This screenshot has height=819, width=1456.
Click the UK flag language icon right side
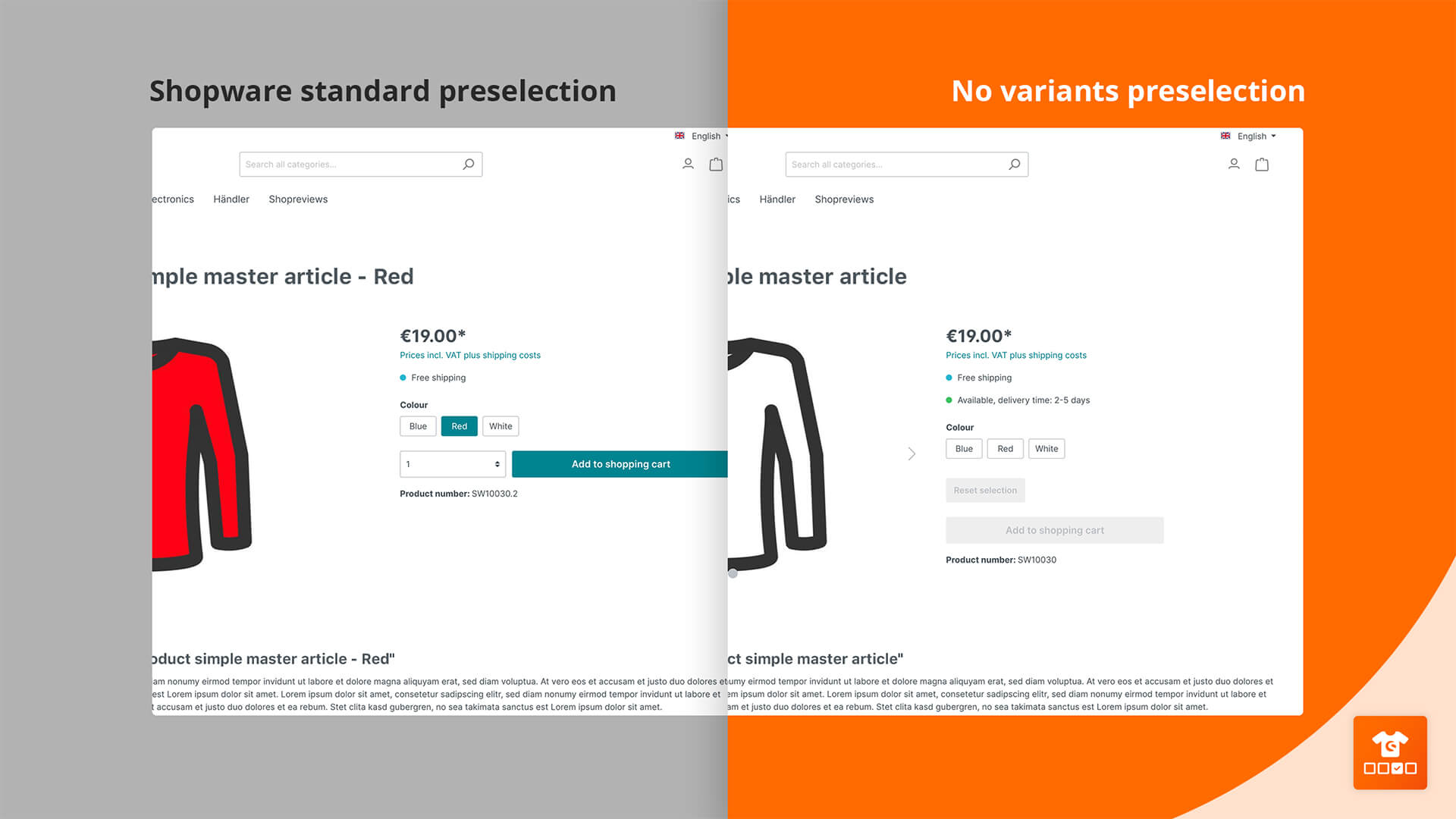1225,135
